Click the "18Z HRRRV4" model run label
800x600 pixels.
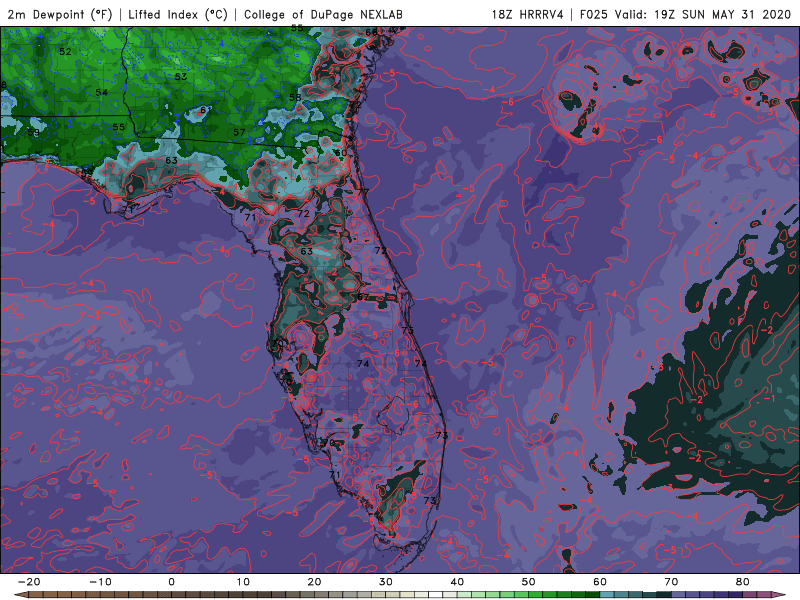[527, 14]
